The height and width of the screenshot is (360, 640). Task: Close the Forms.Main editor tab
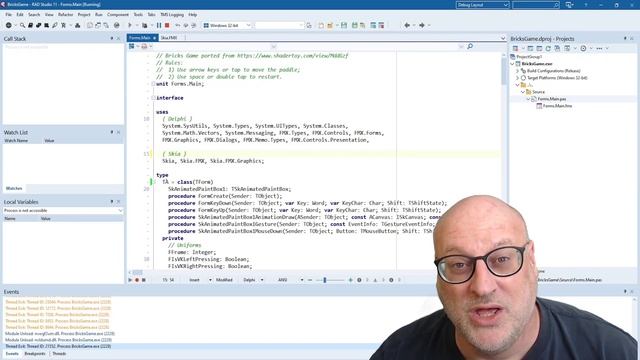click(155, 38)
